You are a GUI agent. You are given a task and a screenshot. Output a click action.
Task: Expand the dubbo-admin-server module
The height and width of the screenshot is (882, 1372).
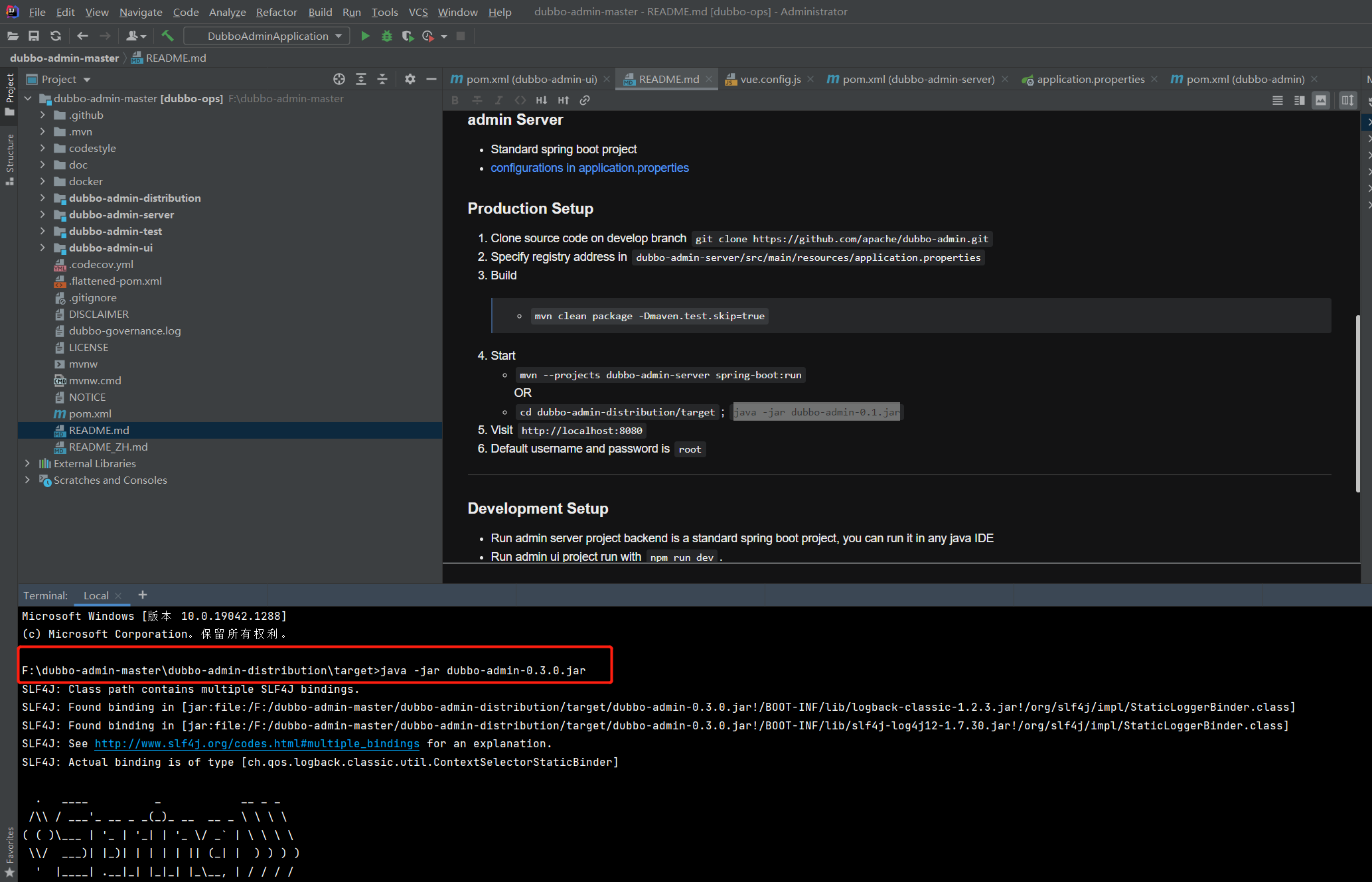42,214
